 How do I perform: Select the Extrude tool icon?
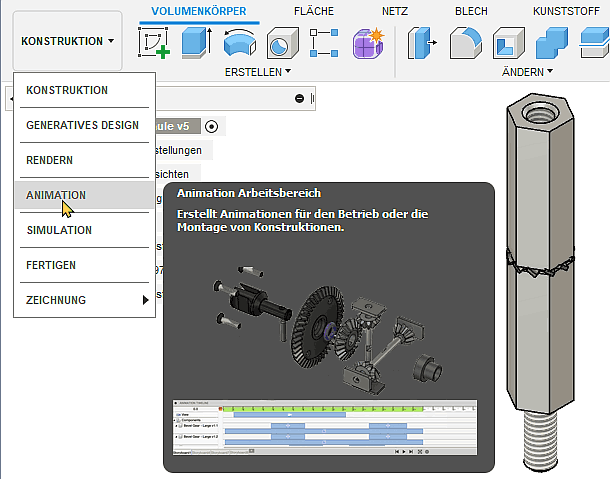tap(196, 44)
